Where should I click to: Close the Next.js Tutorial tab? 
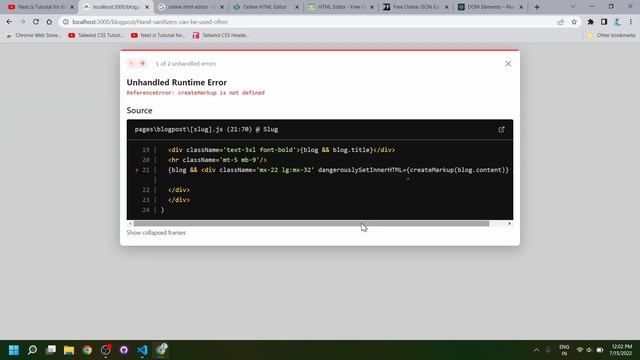pyautogui.click(x=72, y=7)
